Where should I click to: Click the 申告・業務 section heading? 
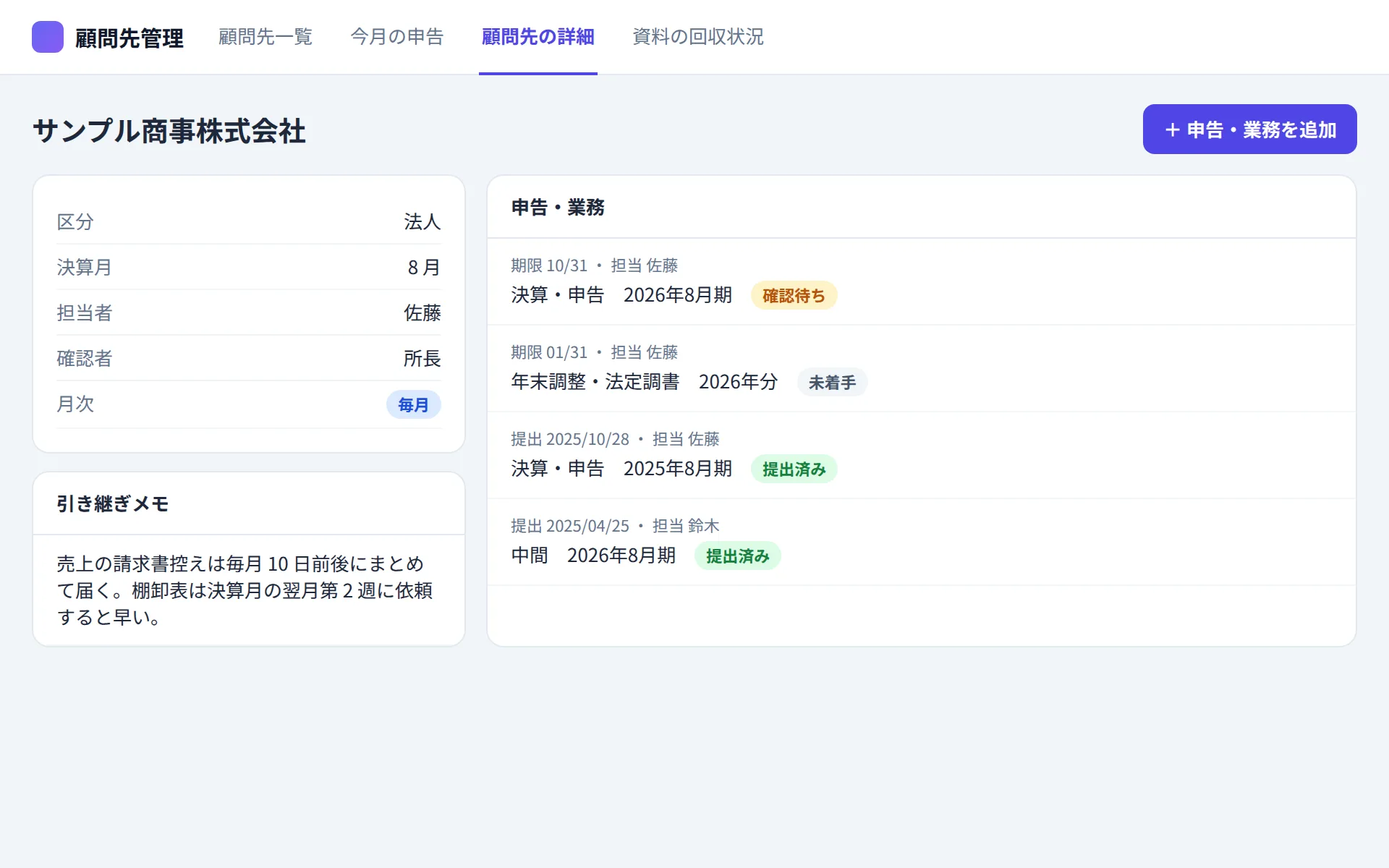tap(558, 208)
